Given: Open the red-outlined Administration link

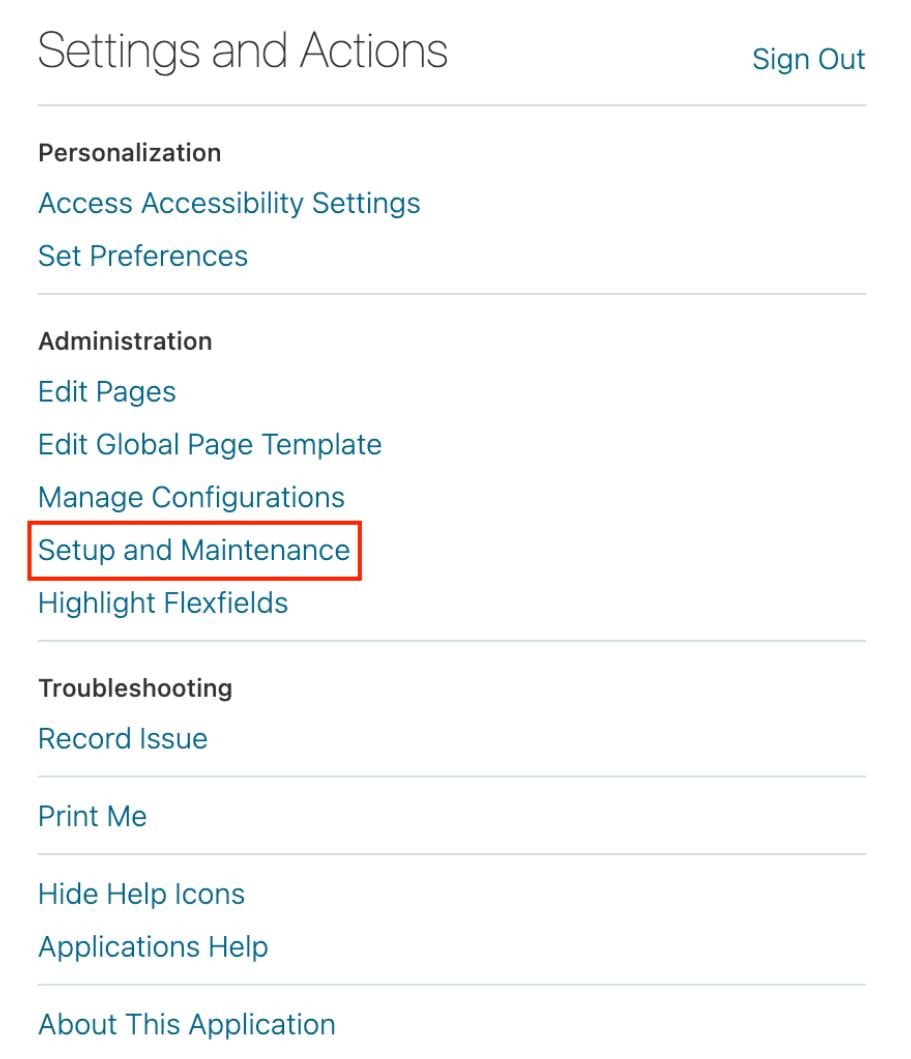Looking at the screenshot, I should pyautogui.click(x=194, y=550).
